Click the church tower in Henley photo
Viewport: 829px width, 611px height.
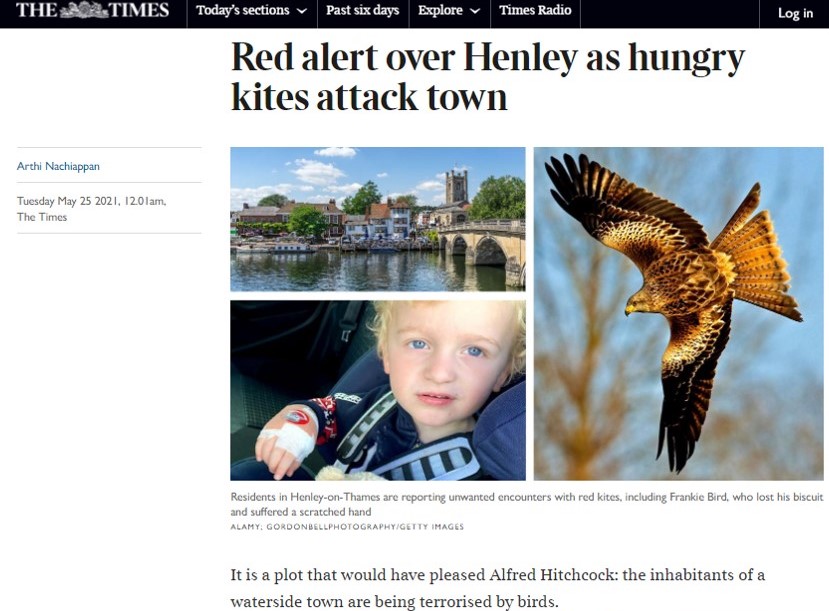click(x=456, y=189)
